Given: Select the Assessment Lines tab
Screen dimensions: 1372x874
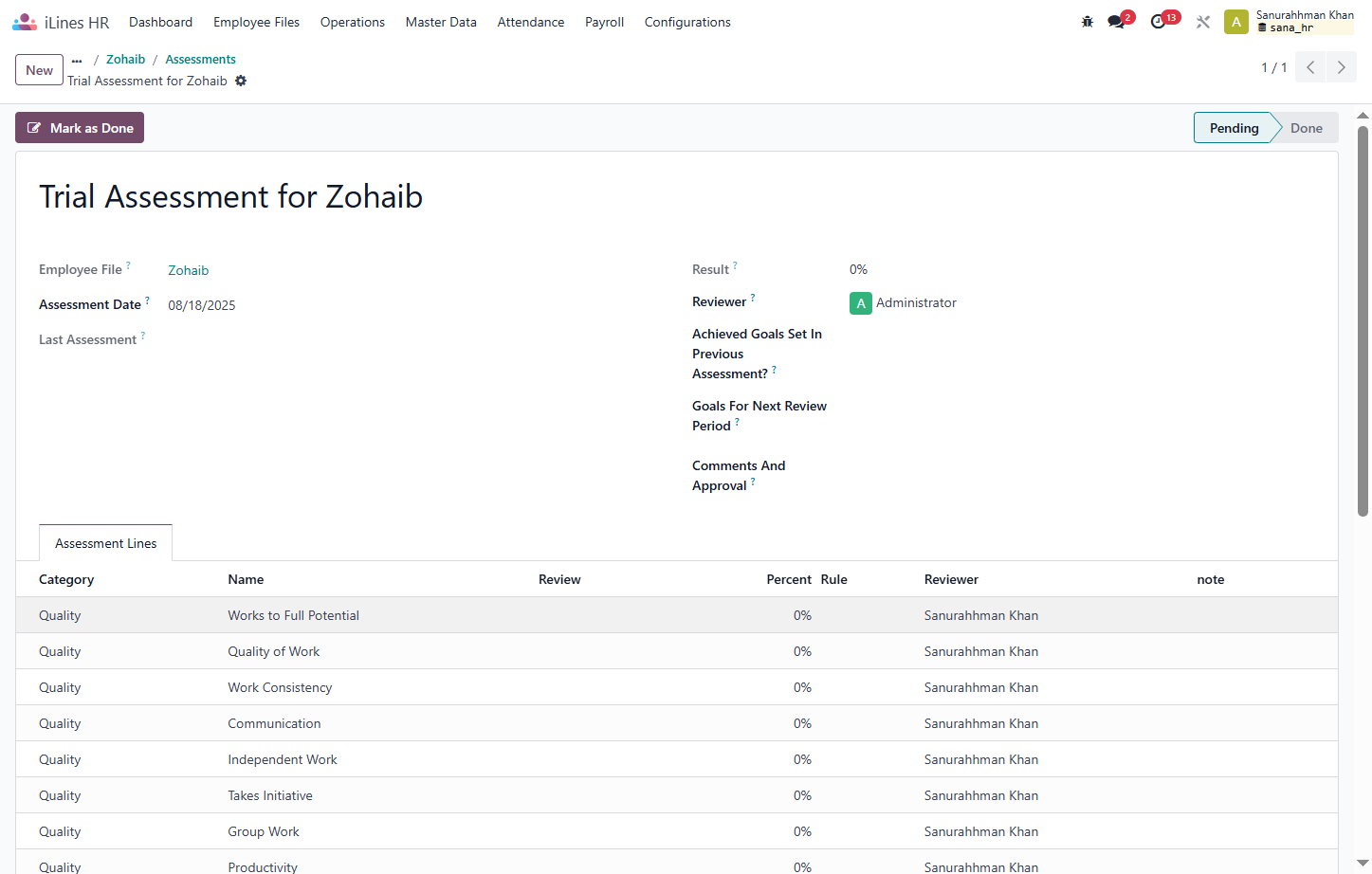Looking at the screenshot, I should (105, 543).
